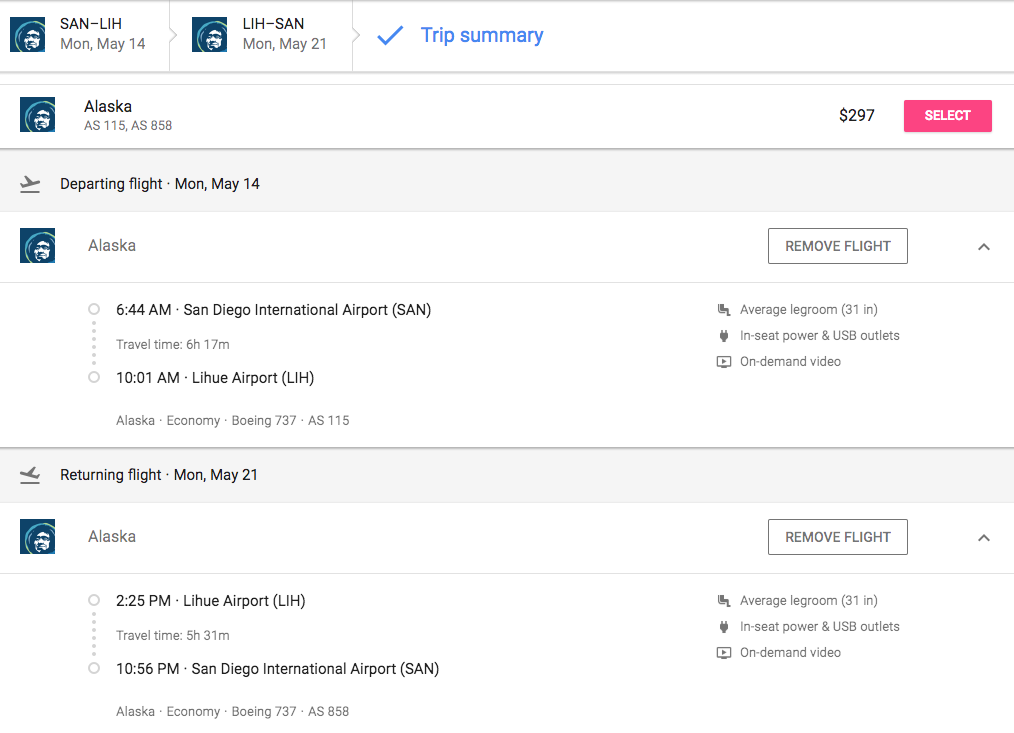Click the Trip summary checkmark icon
The height and width of the screenshot is (733, 1014).
390,36
